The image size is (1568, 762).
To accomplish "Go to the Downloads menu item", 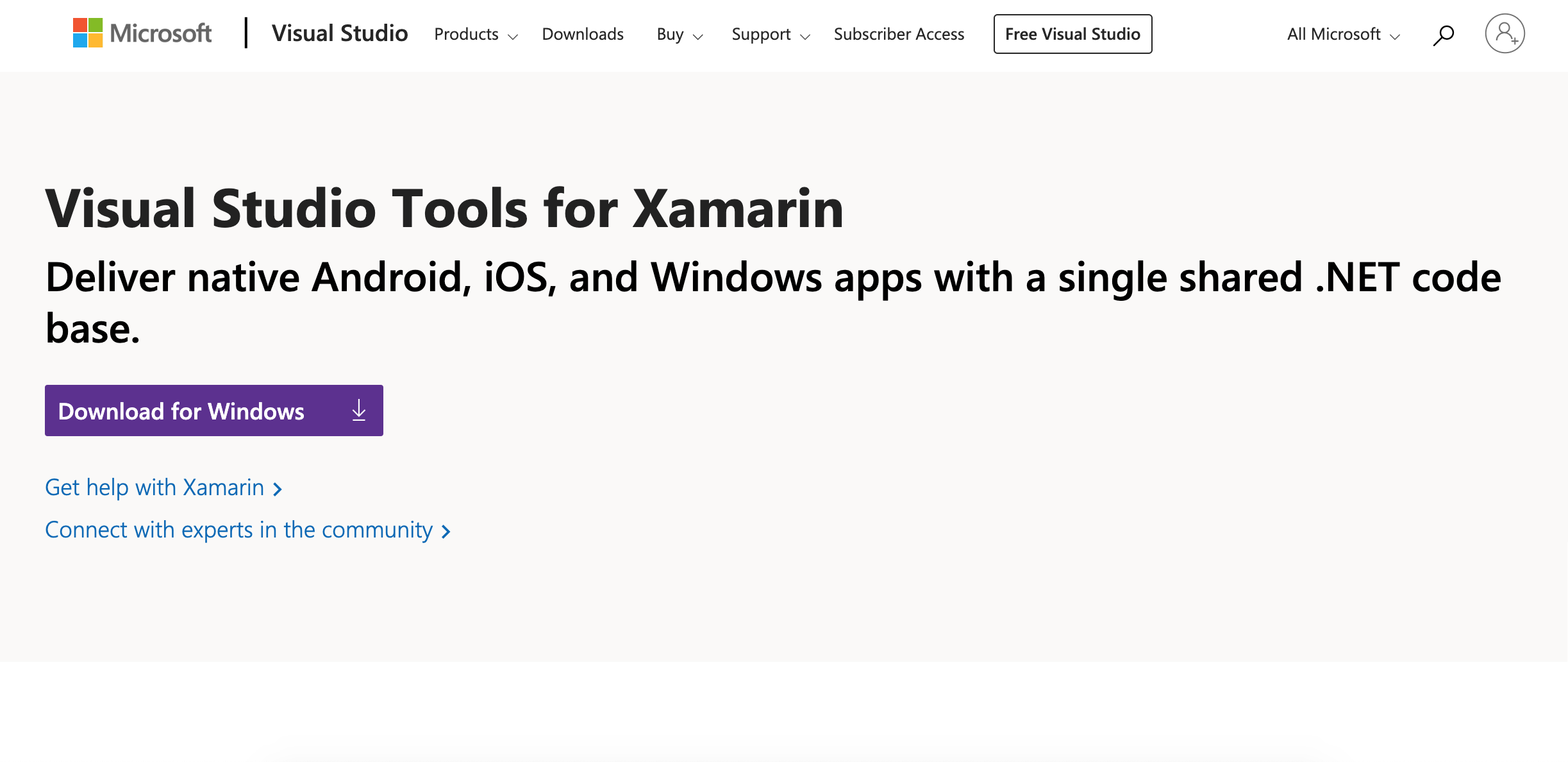I will (x=583, y=34).
